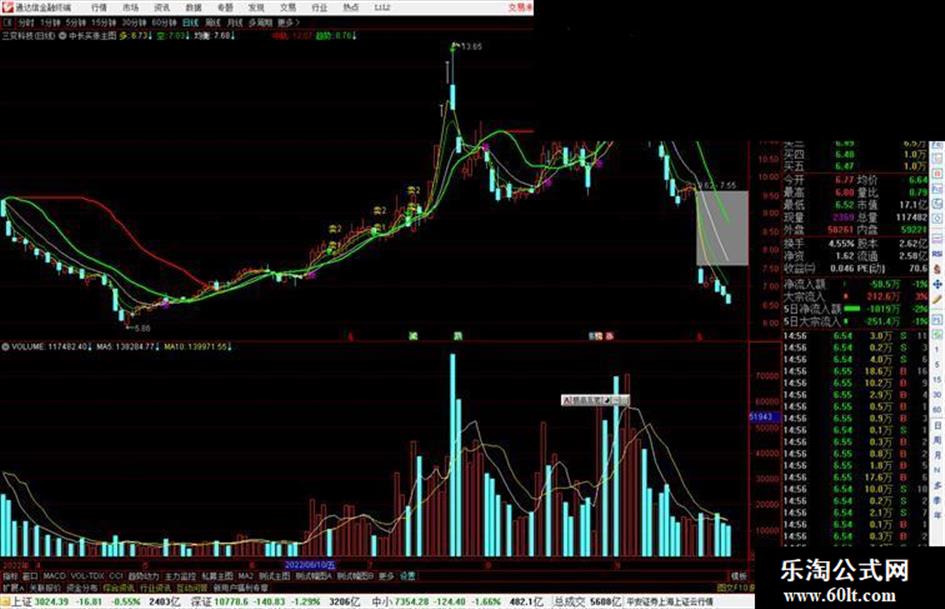The width and height of the screenshot is (945, 609).
Task: Select 日 period in right sidebar
Action: coord(937,426)
